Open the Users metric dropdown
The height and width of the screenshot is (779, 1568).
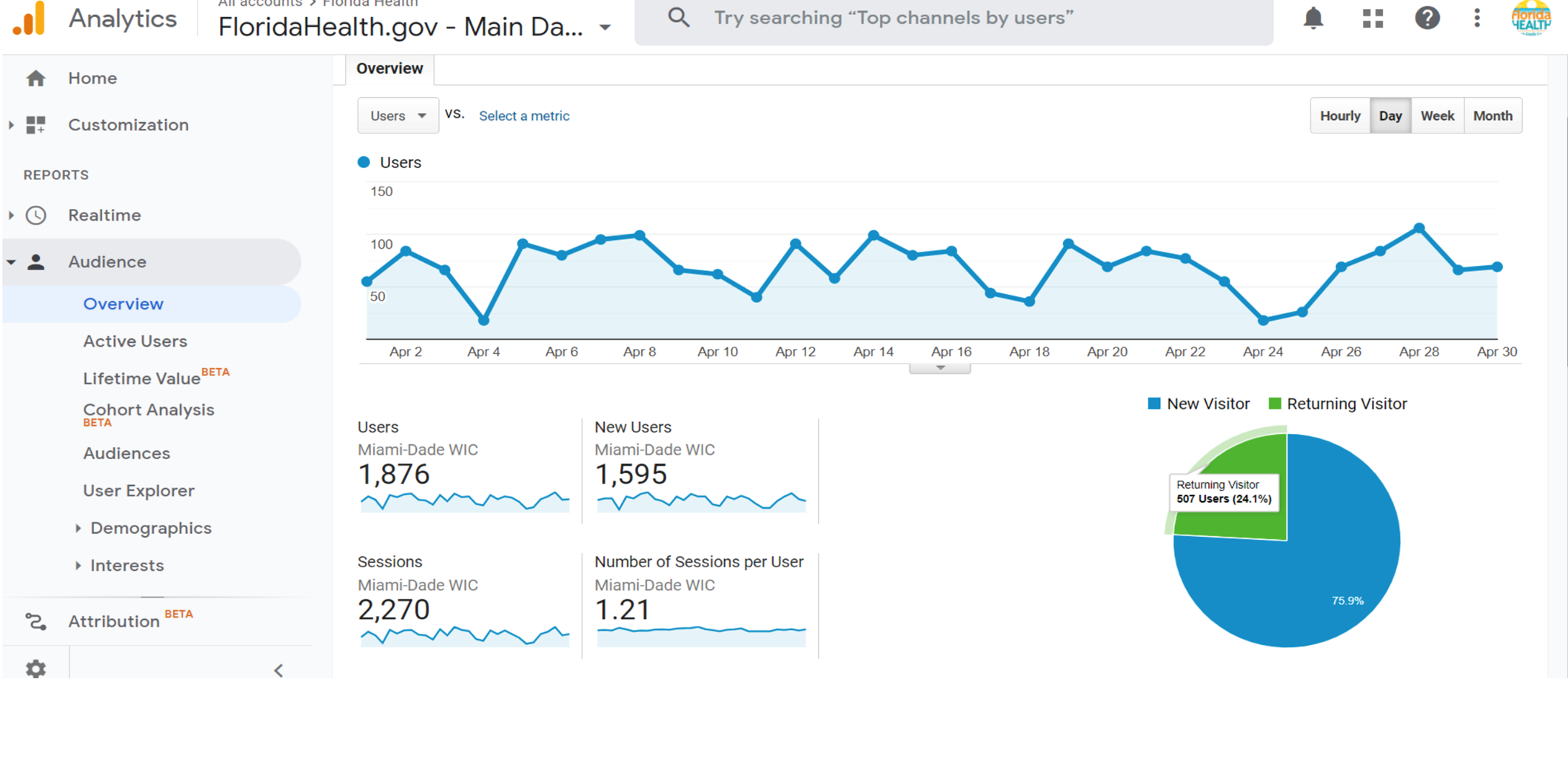pos(398,116)
